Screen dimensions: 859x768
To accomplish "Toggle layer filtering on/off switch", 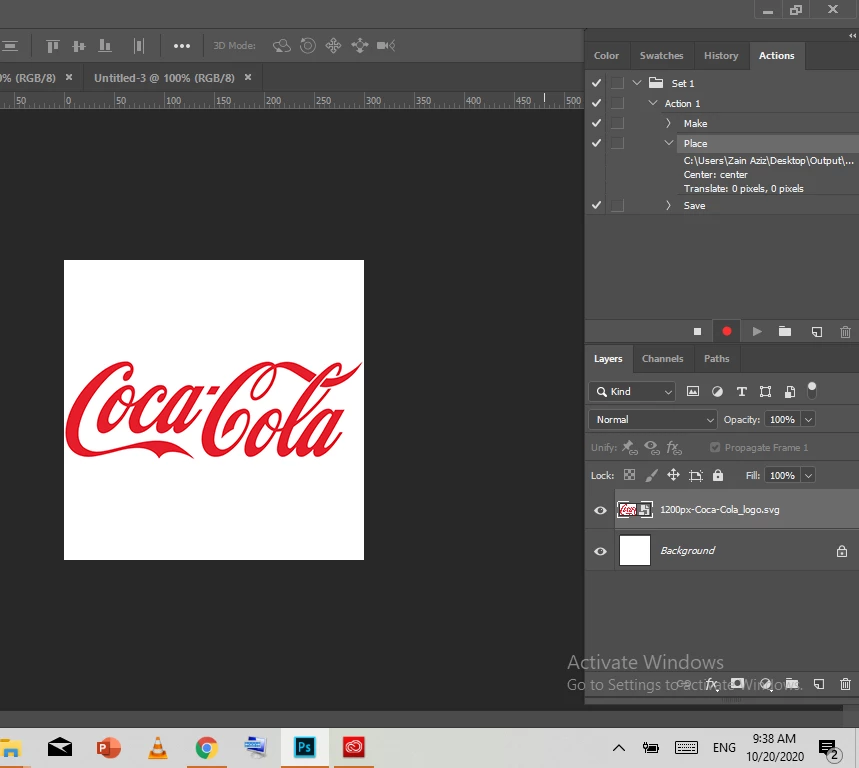I will (812, 390).
